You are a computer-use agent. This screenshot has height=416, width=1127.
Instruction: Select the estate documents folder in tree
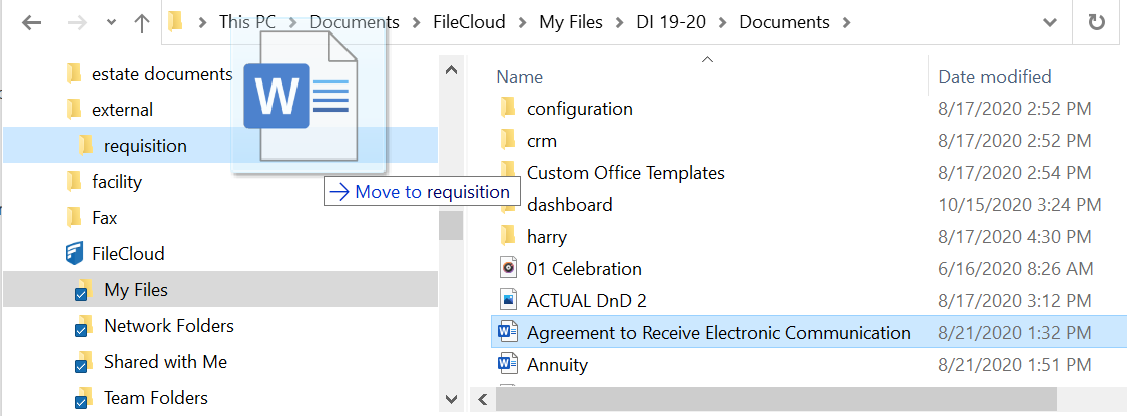(161, 73)
